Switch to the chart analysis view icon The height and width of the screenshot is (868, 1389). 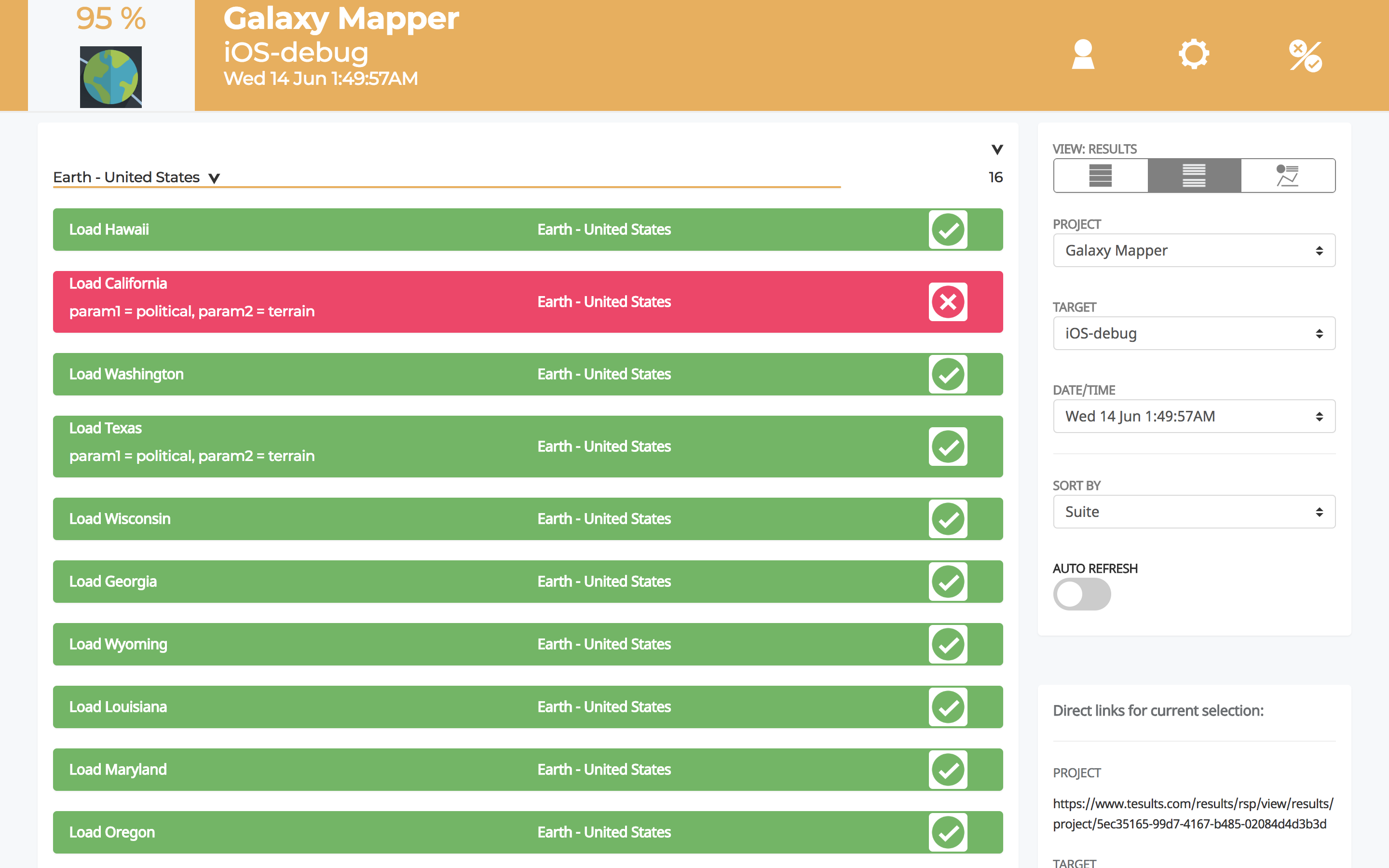tap(1287, 176)
